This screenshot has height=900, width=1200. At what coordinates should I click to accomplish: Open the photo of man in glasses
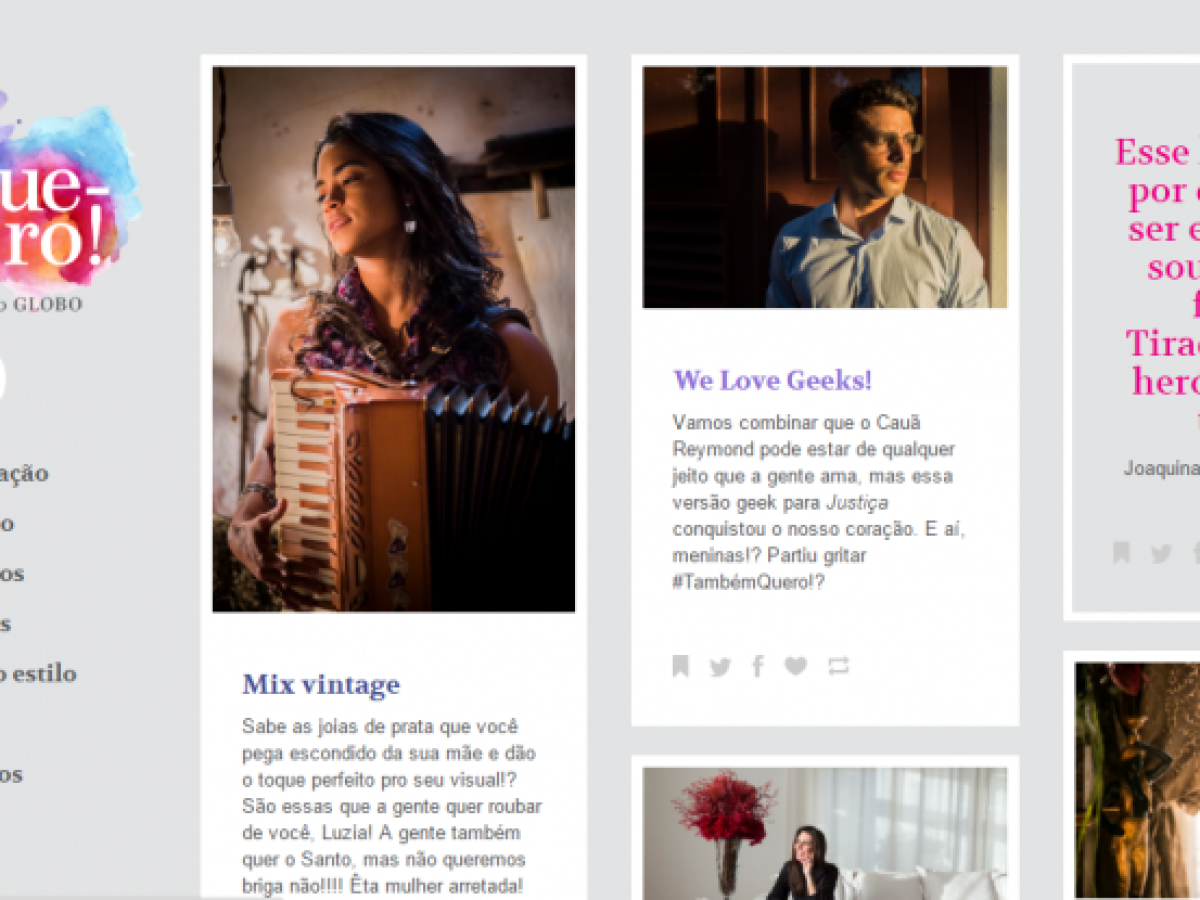click(825, 187)
